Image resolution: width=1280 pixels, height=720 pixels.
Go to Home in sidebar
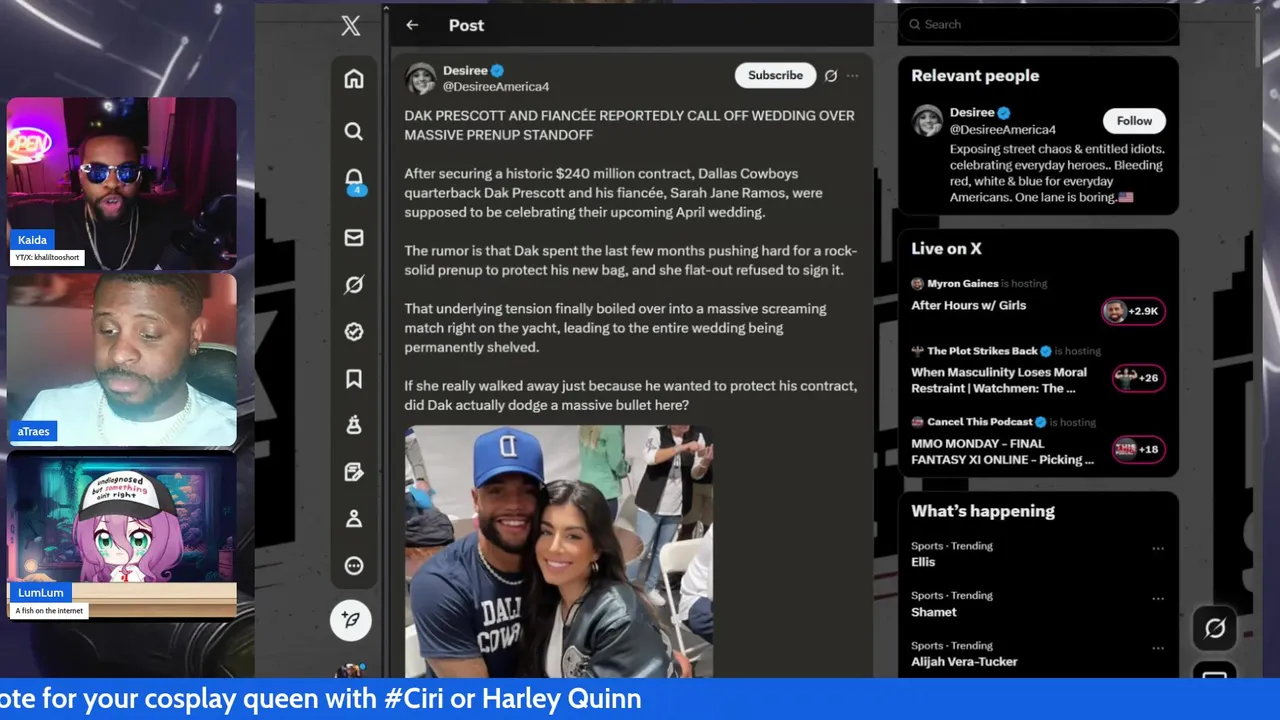click(x=354, y=79)
